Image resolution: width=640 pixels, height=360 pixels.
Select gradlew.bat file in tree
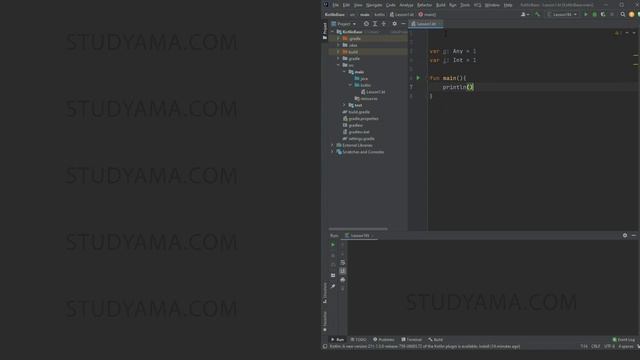pos(356,132)
